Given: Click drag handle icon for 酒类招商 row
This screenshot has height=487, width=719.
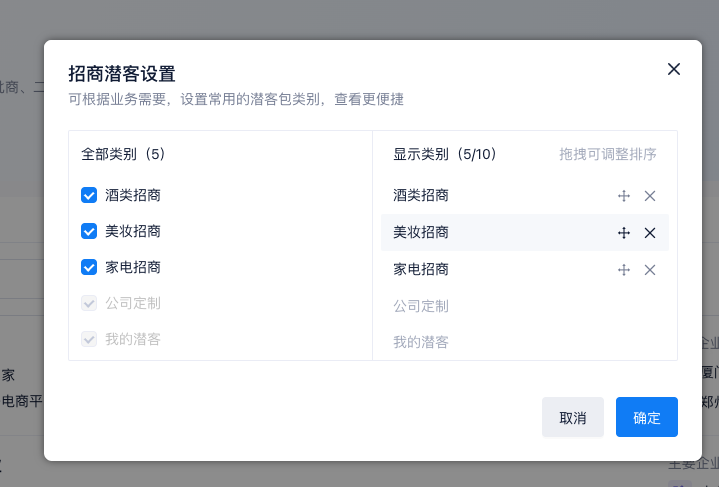Looking at the screenshot, I should 624,196.
